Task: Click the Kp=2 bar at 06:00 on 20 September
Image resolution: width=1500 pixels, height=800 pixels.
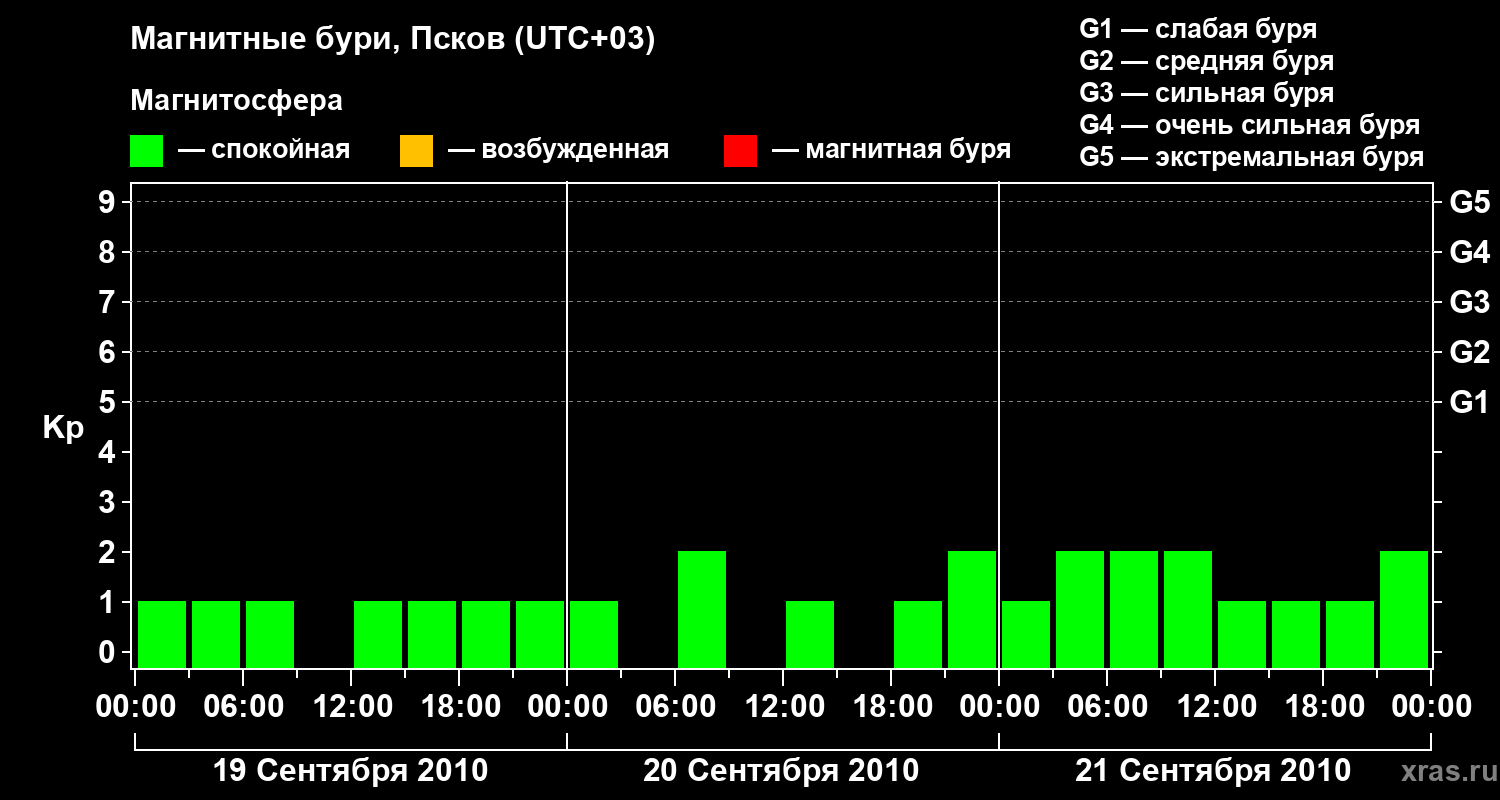Action: [702, 609]
